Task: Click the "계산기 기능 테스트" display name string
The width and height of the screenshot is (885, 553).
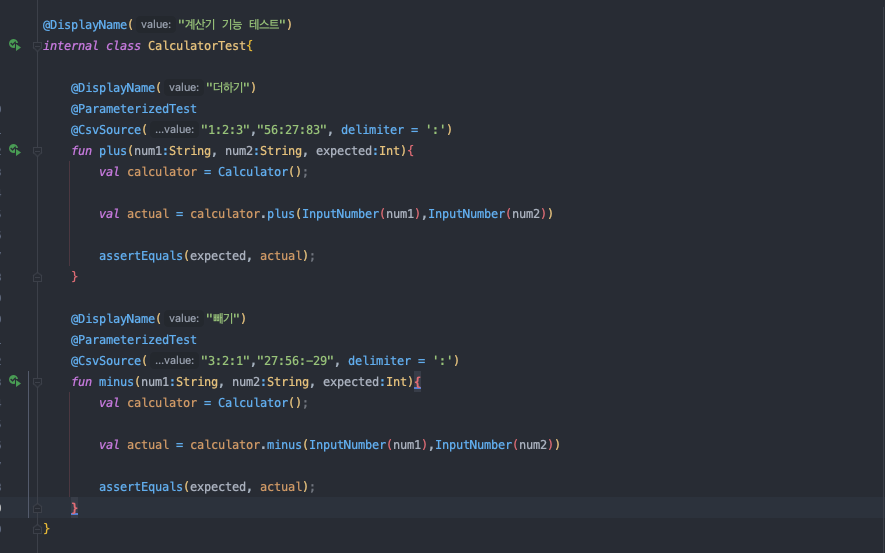Action: pos(233,24)
